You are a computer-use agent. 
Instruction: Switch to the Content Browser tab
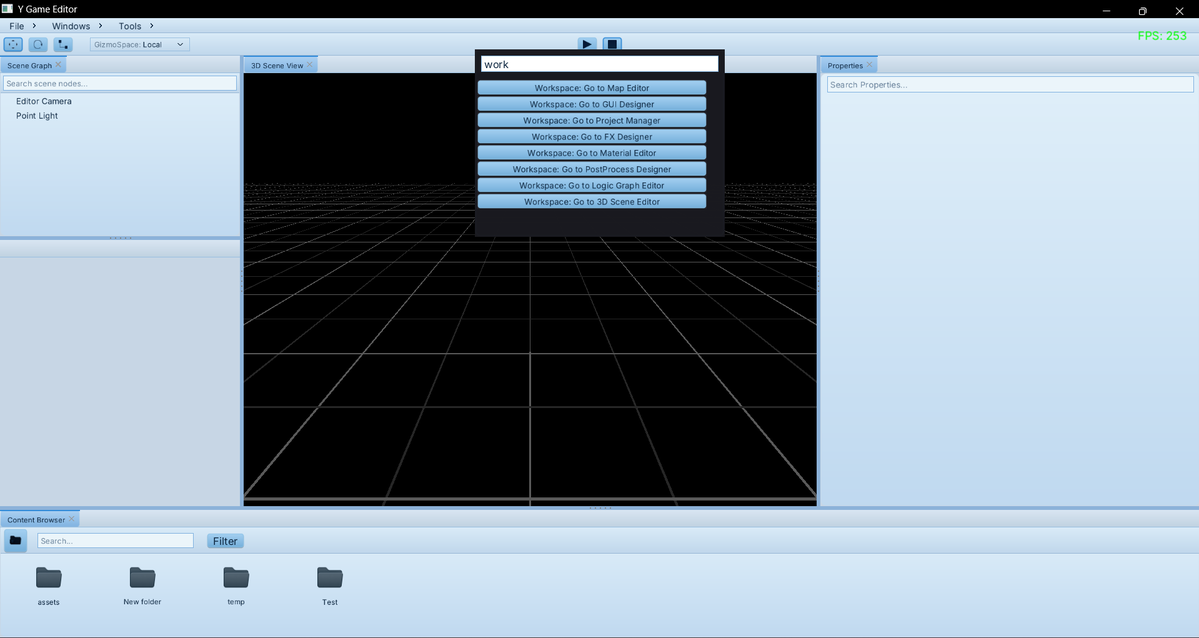click(x=36, y=519)
